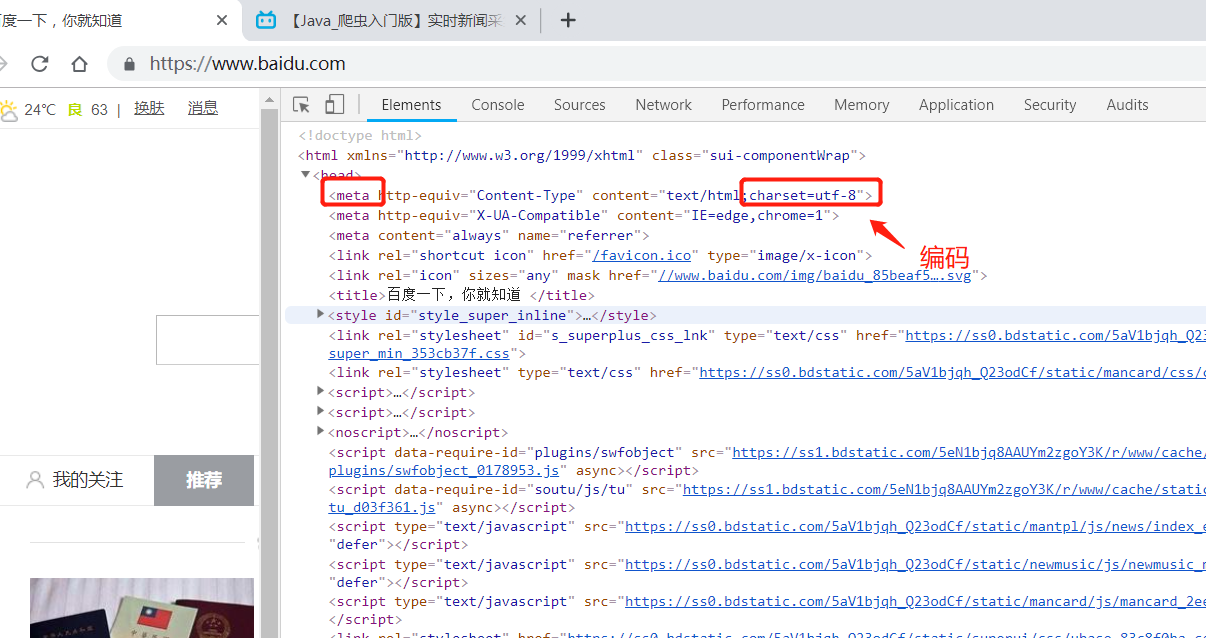Go to the browser home page icon

tap(80, 64)
